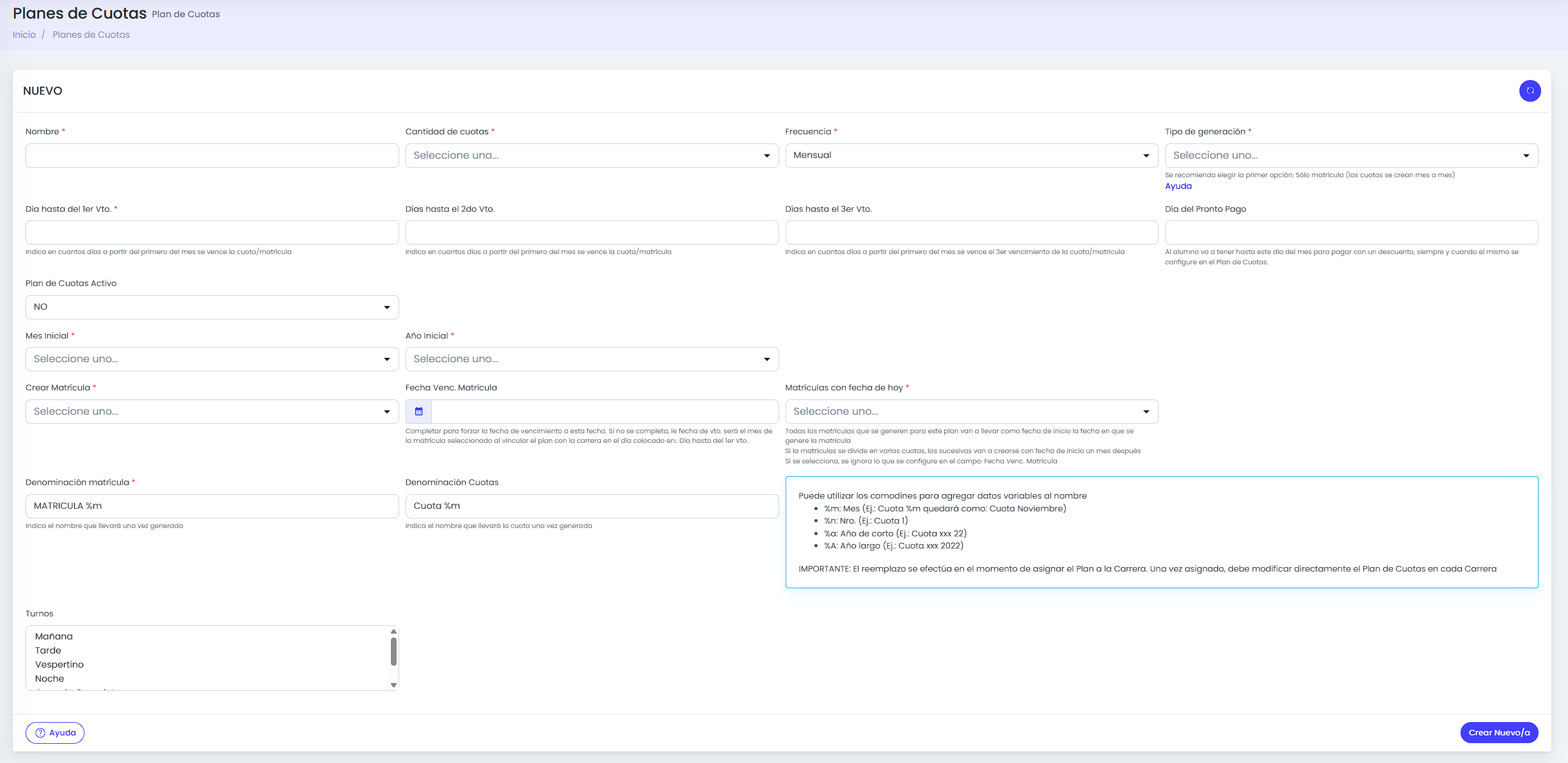
Task: Click the Ayuda button at the bottom left
Action: tap(55, 733)
